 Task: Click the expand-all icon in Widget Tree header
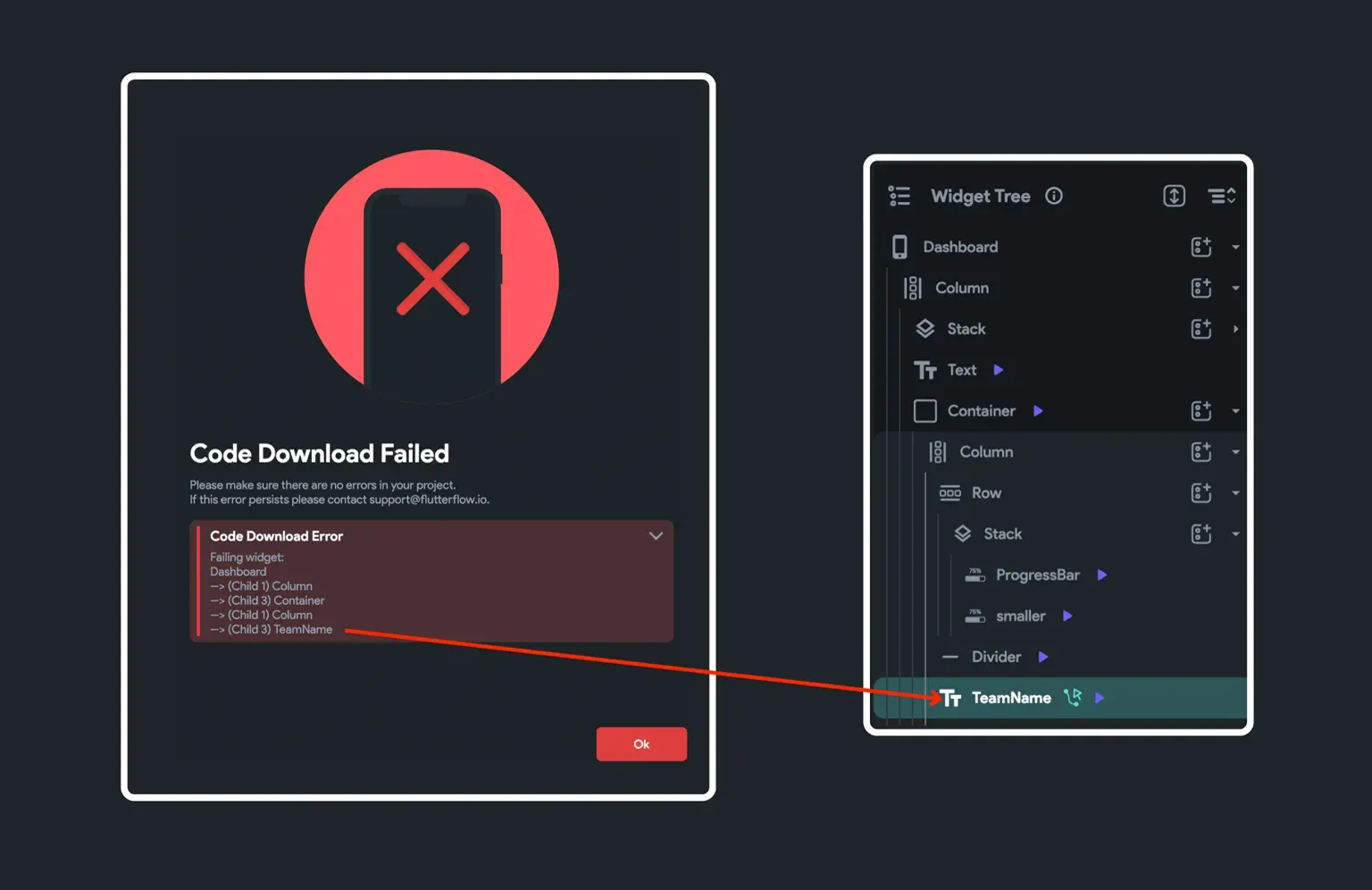(x=1174, y=196)
